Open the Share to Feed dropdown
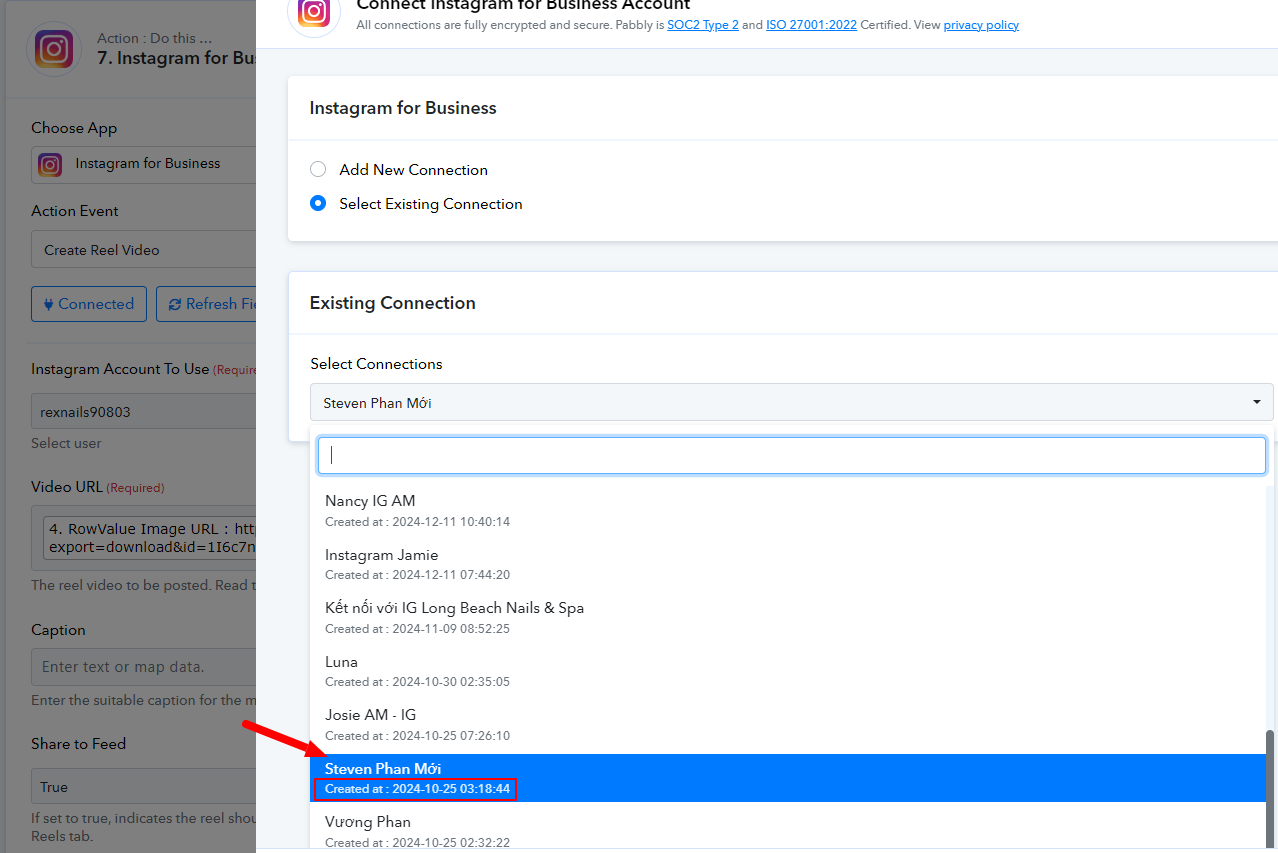 [x=144, y=787]
